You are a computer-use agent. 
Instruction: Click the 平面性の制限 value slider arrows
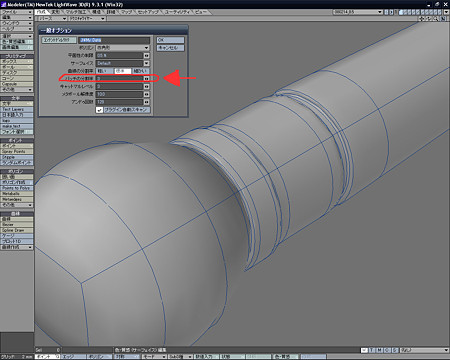tap(146, 55)
